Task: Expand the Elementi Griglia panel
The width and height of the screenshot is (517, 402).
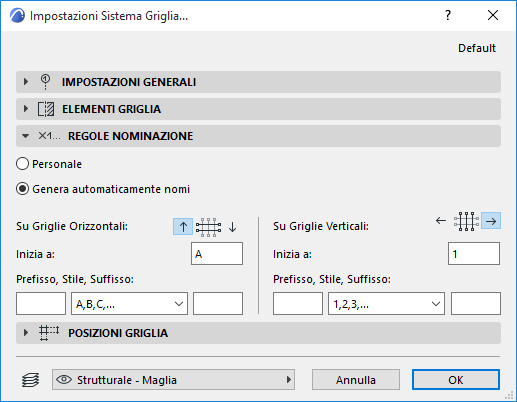Action: 258,109
